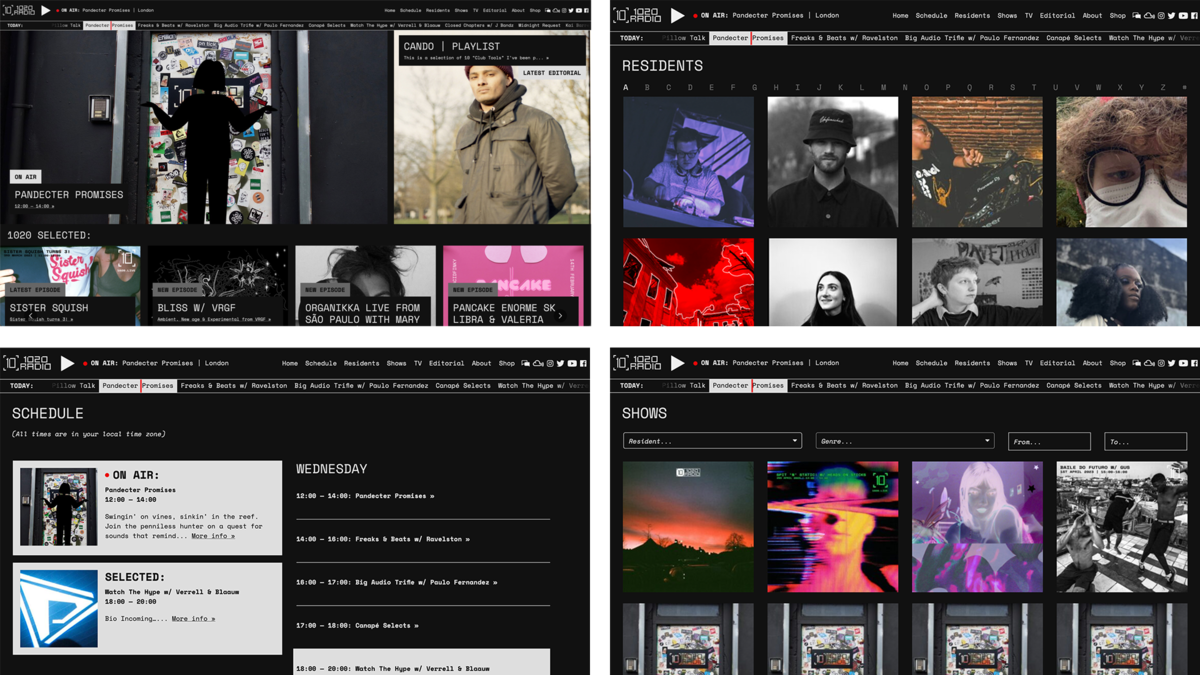
Task: Open TV in the Schedule page nav menu
Action: [417, 363]
